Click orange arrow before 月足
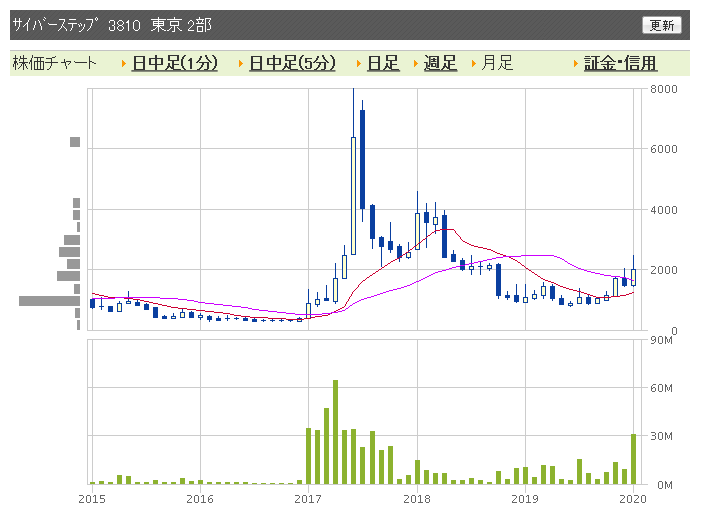701x525 pixels. [x=473, y=64]
